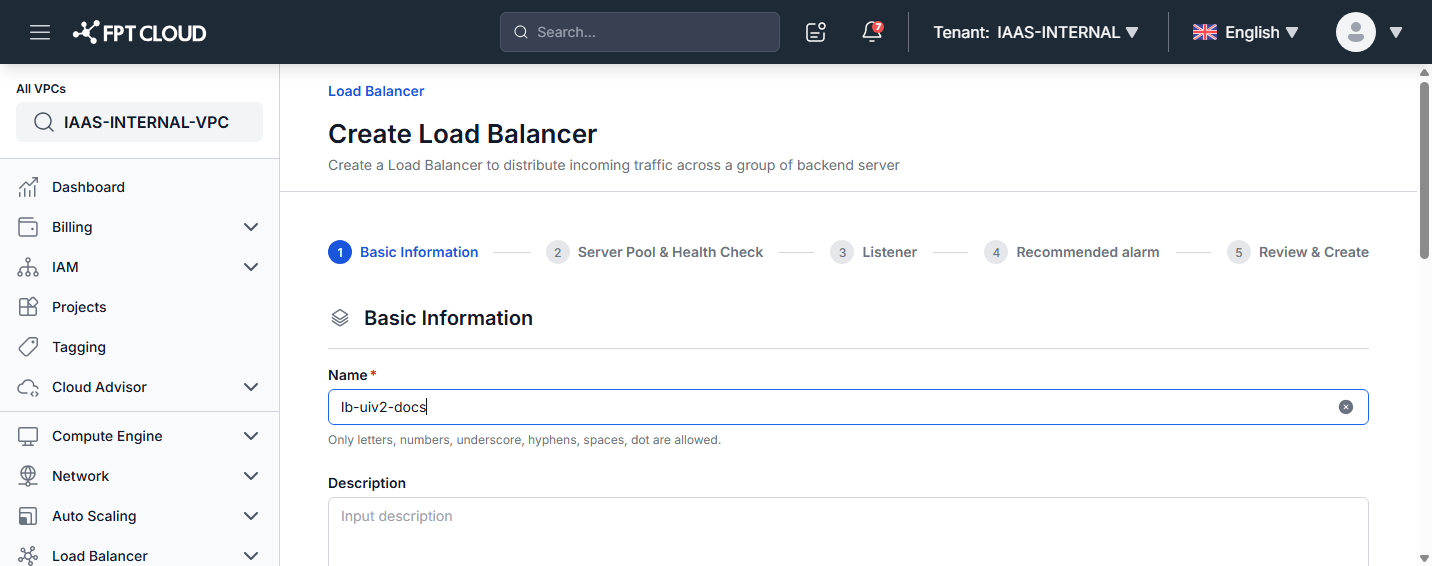
Task: Click the search magnifier in top bar
Action: [x=521, y=32]
